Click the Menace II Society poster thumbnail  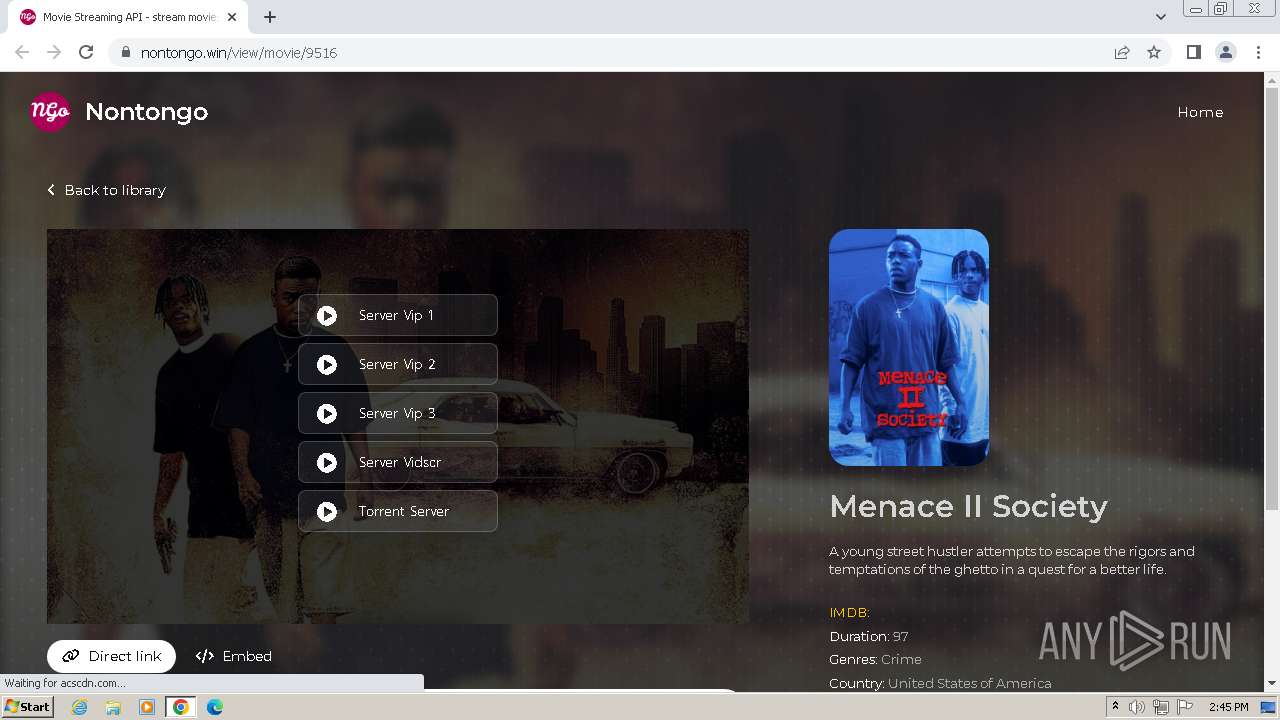[908, 347]
